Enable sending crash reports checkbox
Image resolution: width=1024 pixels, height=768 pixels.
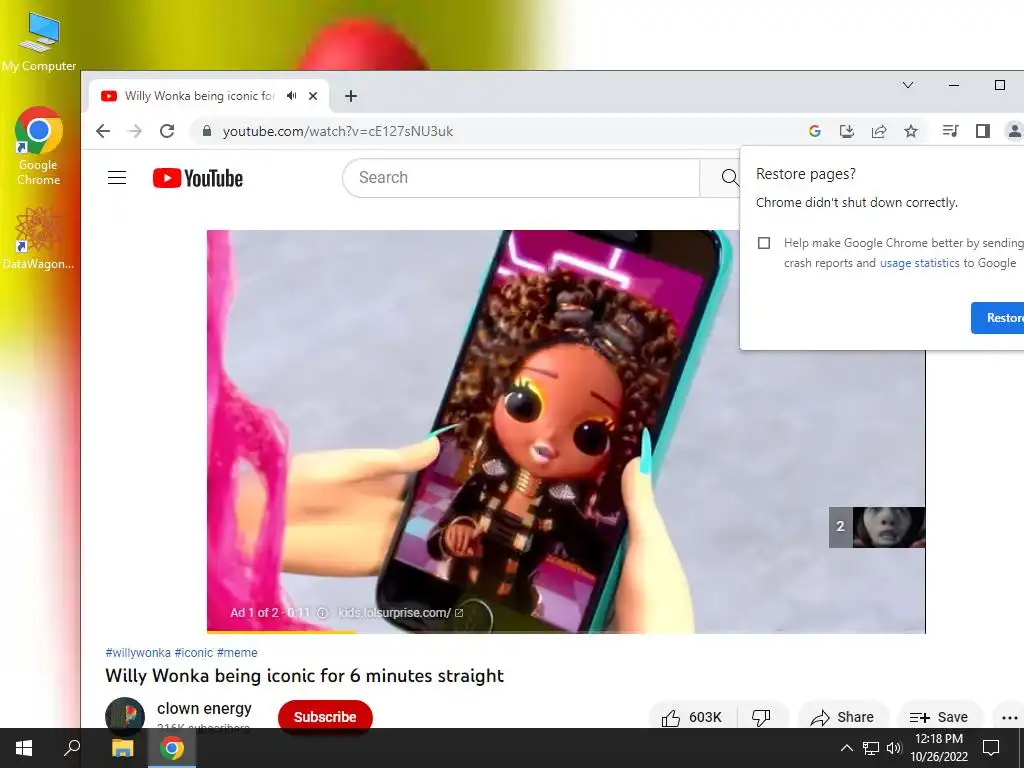point(764,243)
